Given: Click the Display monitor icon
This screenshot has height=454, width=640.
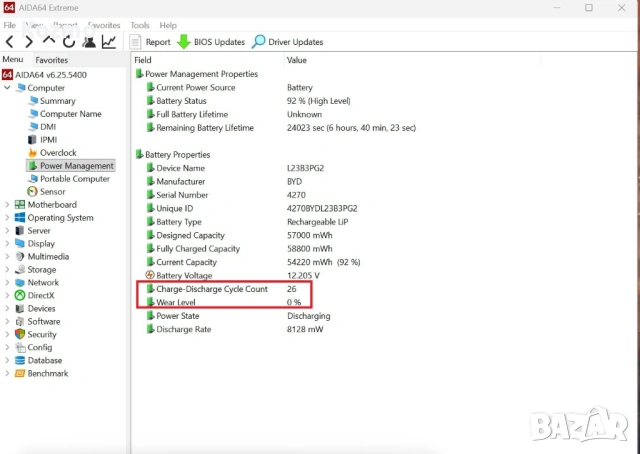Looking at the screenshot, I should pos(20,244).
